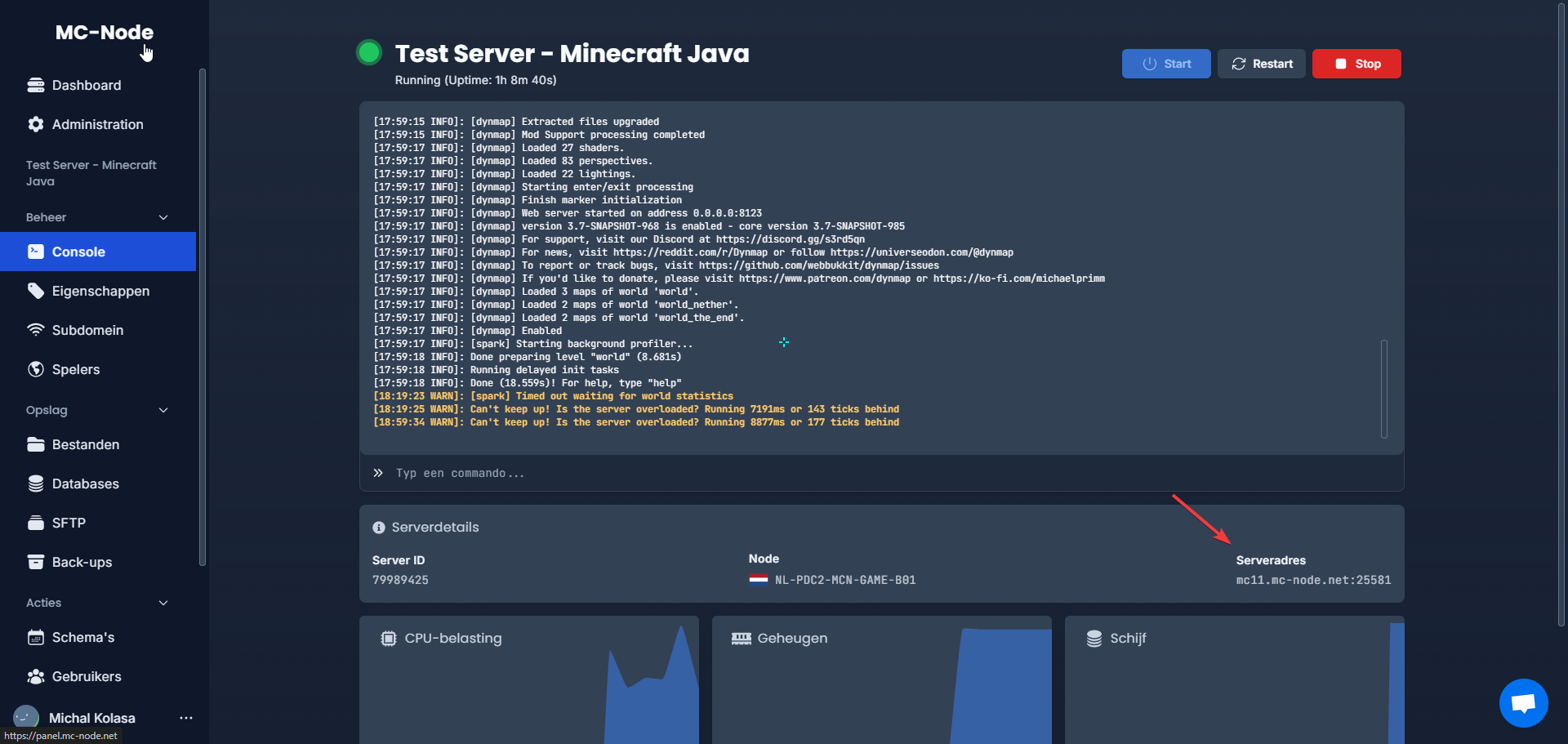
Task: Click the Console terminal icon
Action: (x=36, y=252)
